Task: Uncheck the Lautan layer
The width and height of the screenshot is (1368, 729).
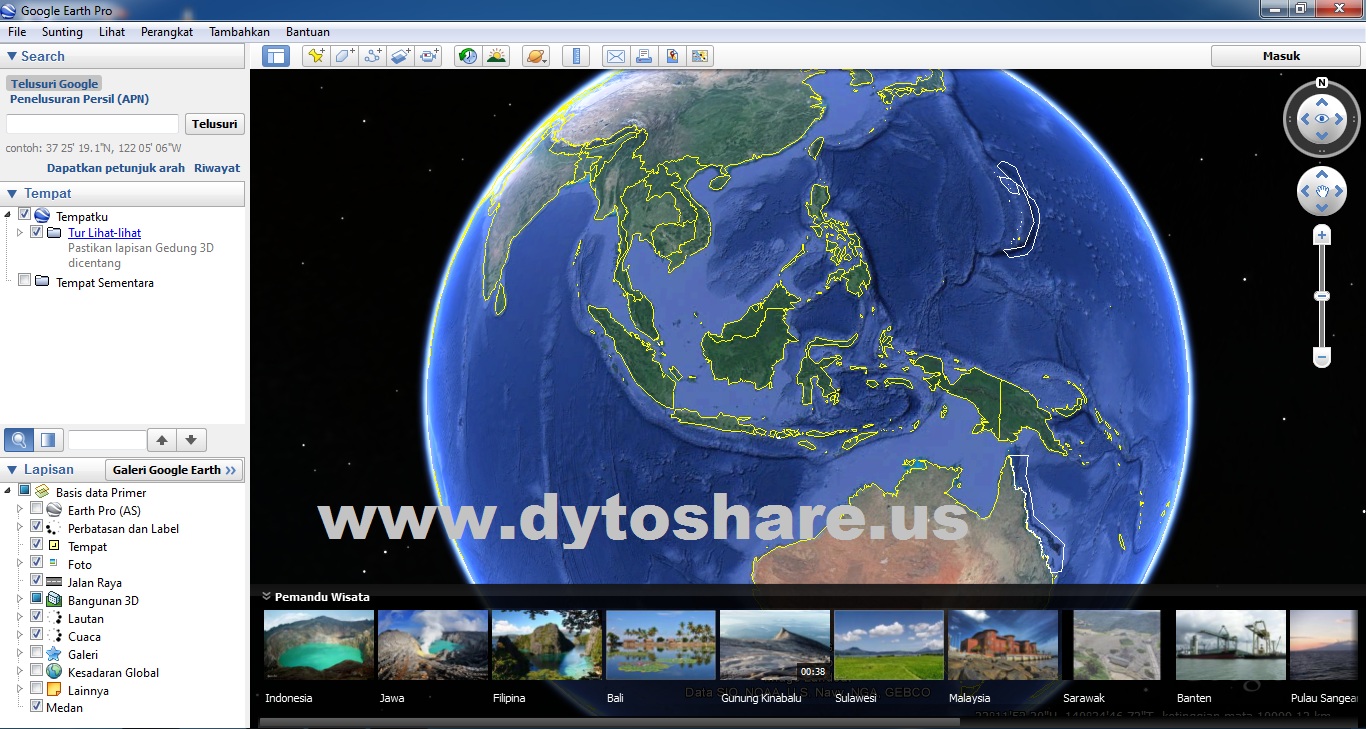Action: coord(36,617)
